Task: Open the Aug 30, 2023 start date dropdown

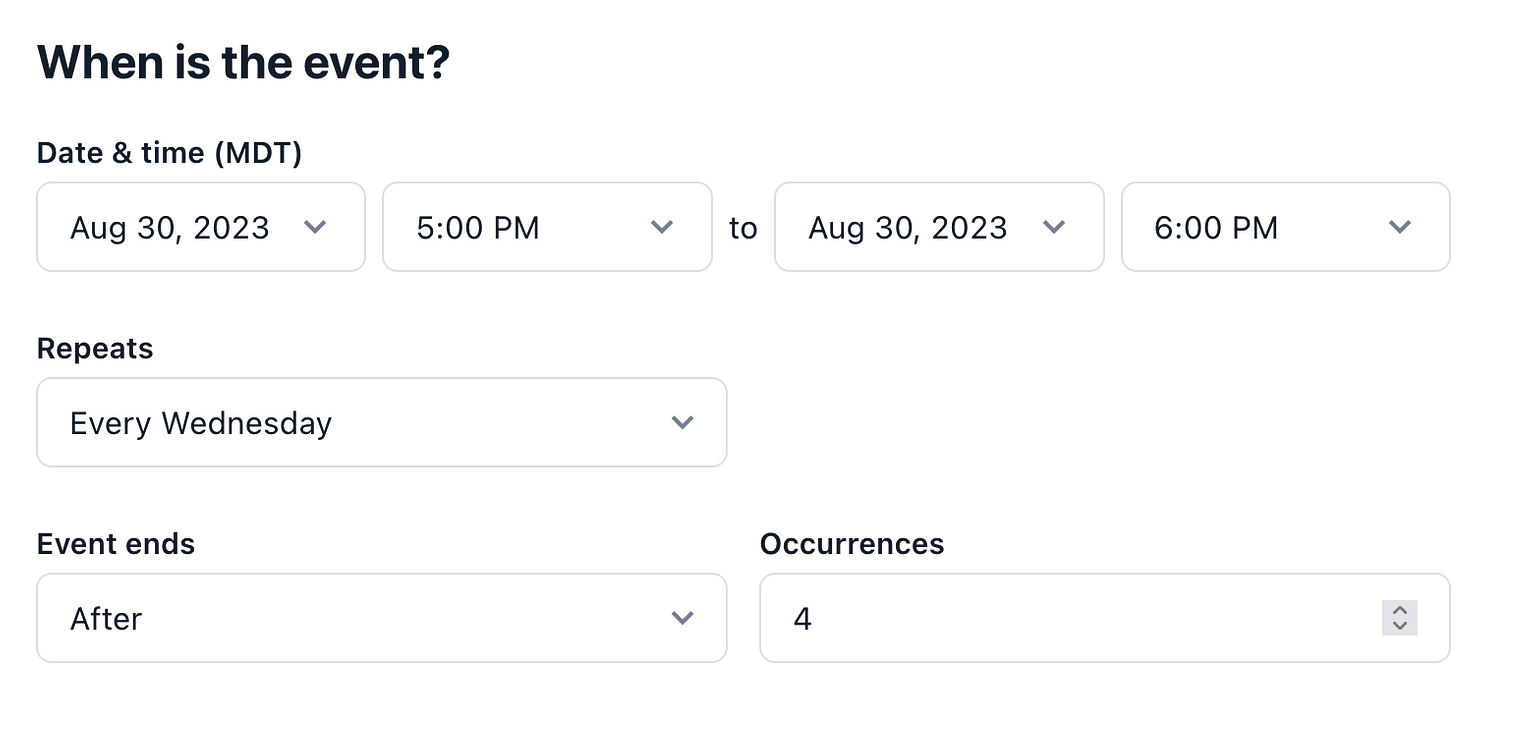Action: (200, 228)
